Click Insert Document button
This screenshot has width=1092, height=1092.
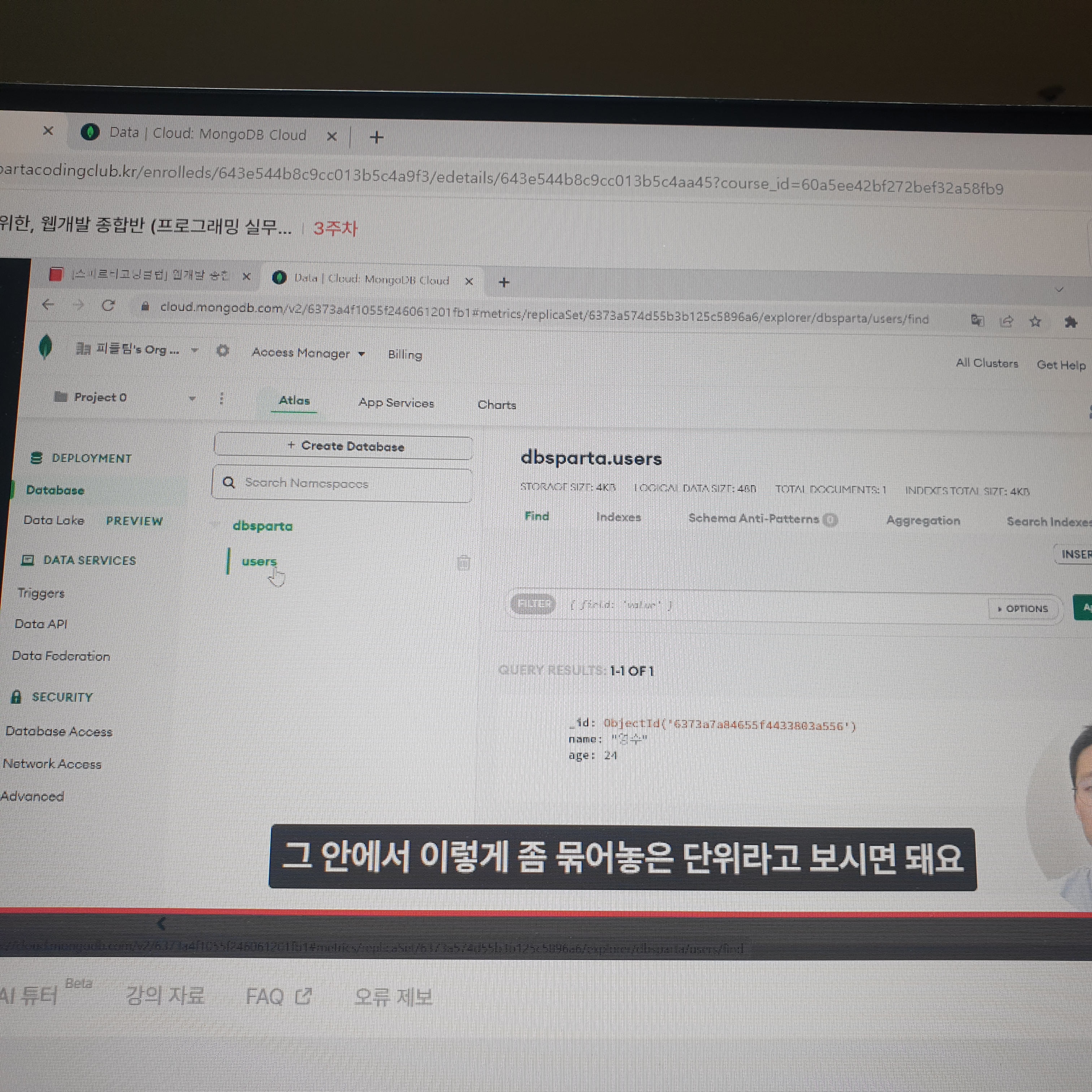tap(1073, 554)
